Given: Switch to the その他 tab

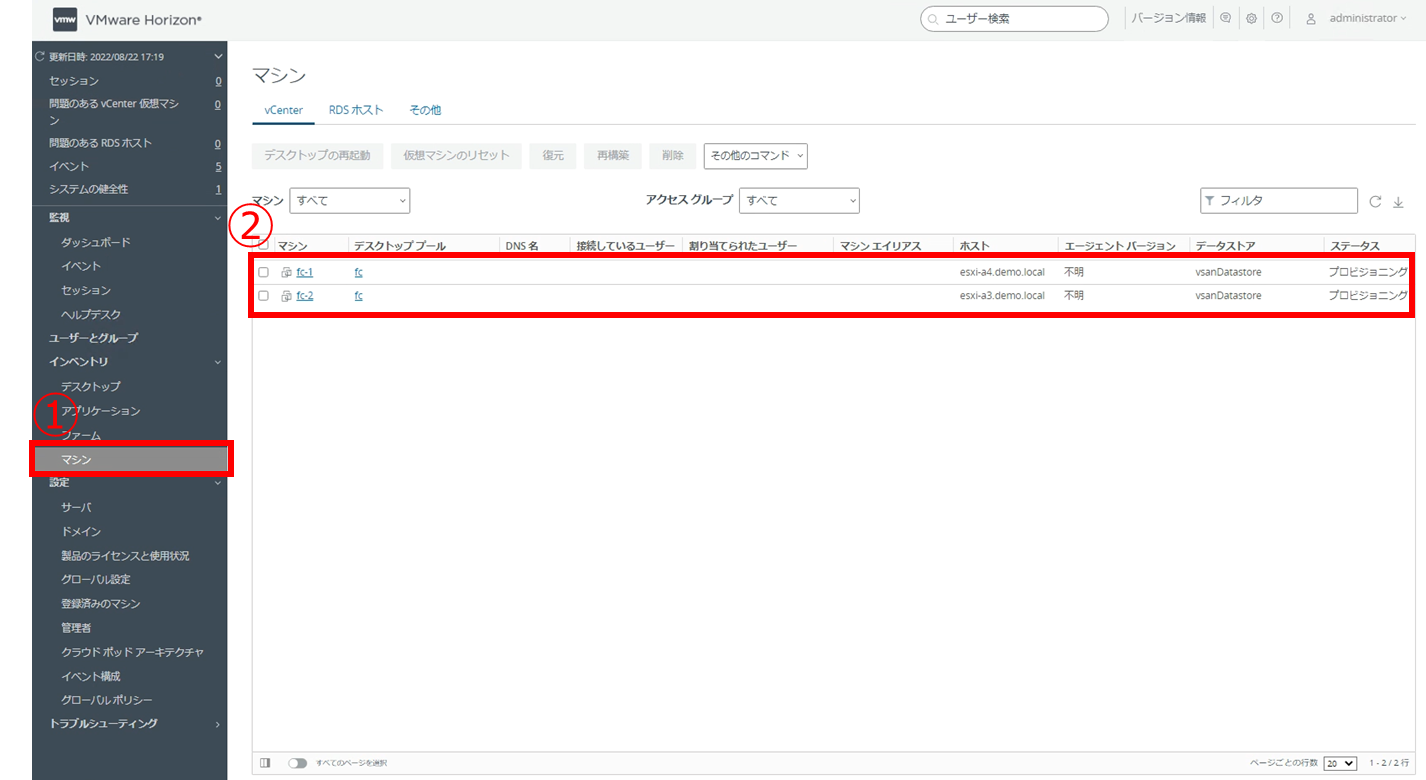Looking at the screenshot, I should [x=425, y=110].
